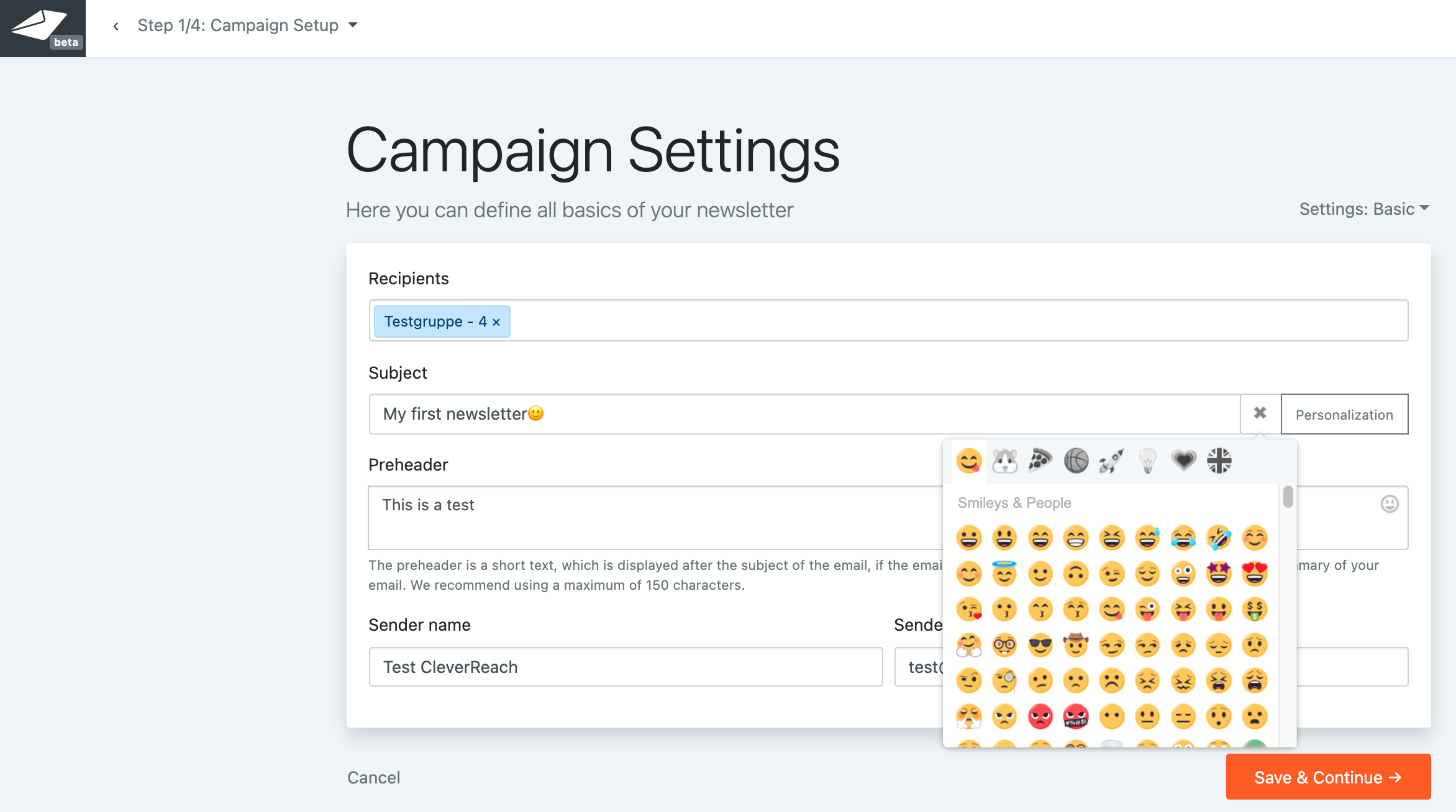
Task: Insert the heart-eyes face emoji
Action: [x=1255, y=574]
